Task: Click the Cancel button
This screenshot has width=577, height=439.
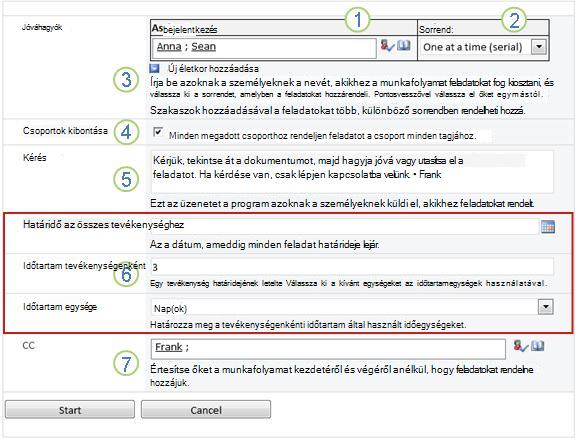Action: tap(206, 410)
